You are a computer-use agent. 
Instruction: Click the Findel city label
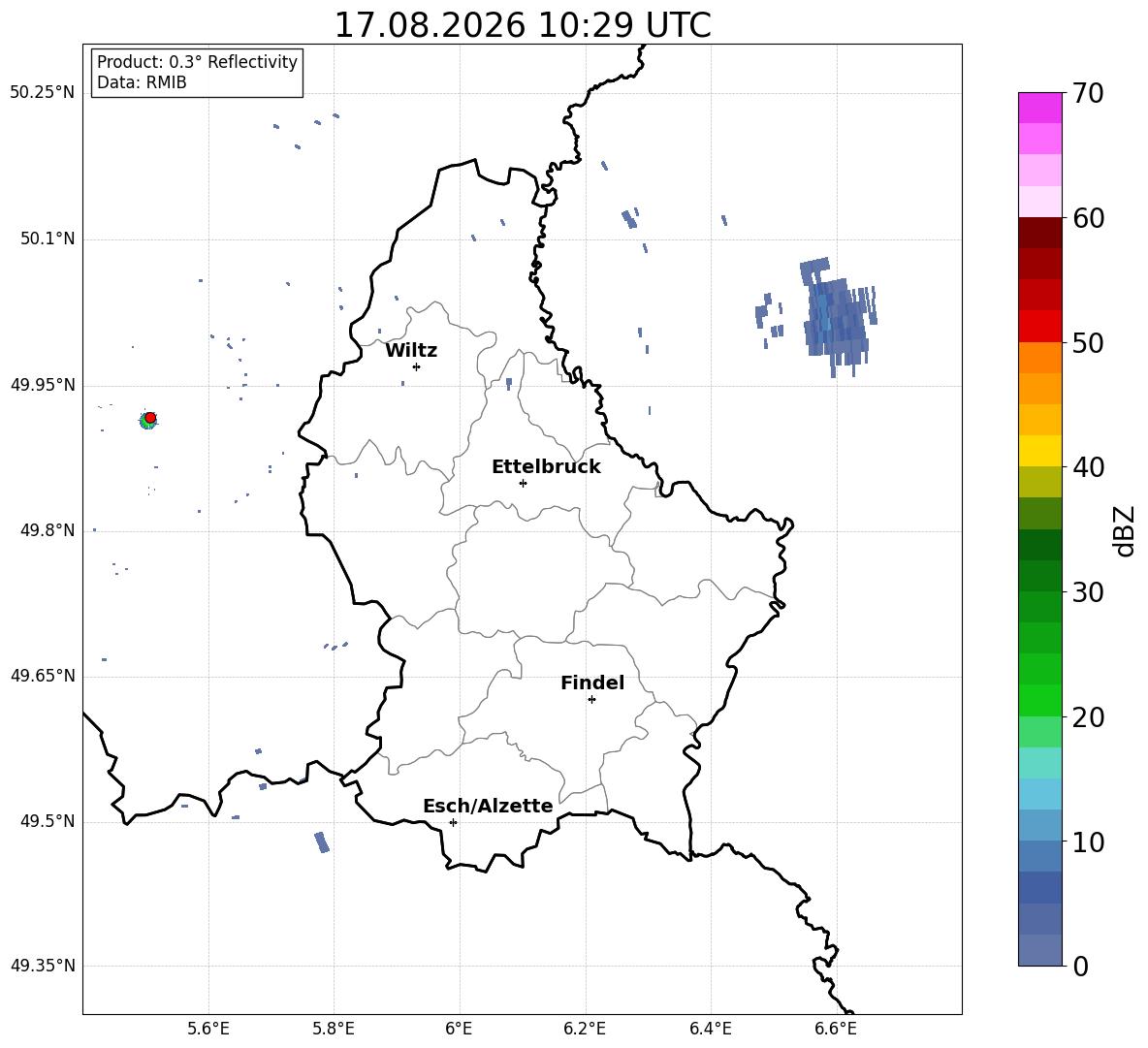pos(592,683)
